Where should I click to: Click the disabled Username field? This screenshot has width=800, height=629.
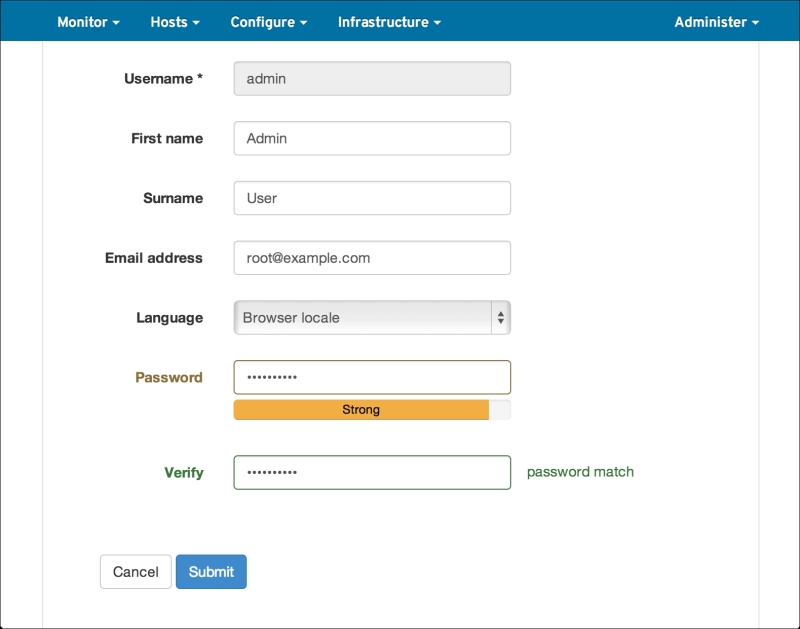click(372, 79)
